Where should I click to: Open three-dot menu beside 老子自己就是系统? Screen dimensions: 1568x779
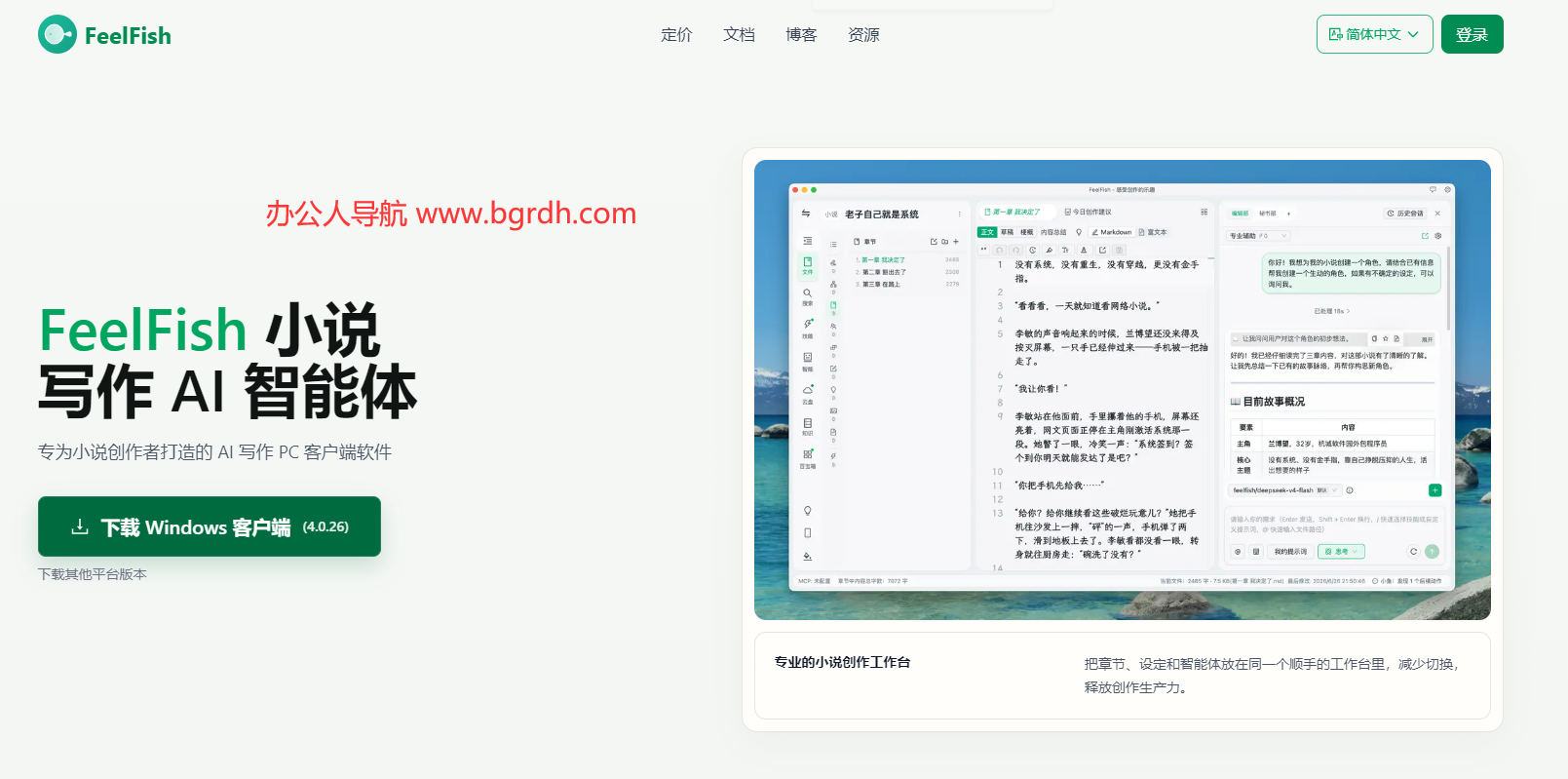959,214
